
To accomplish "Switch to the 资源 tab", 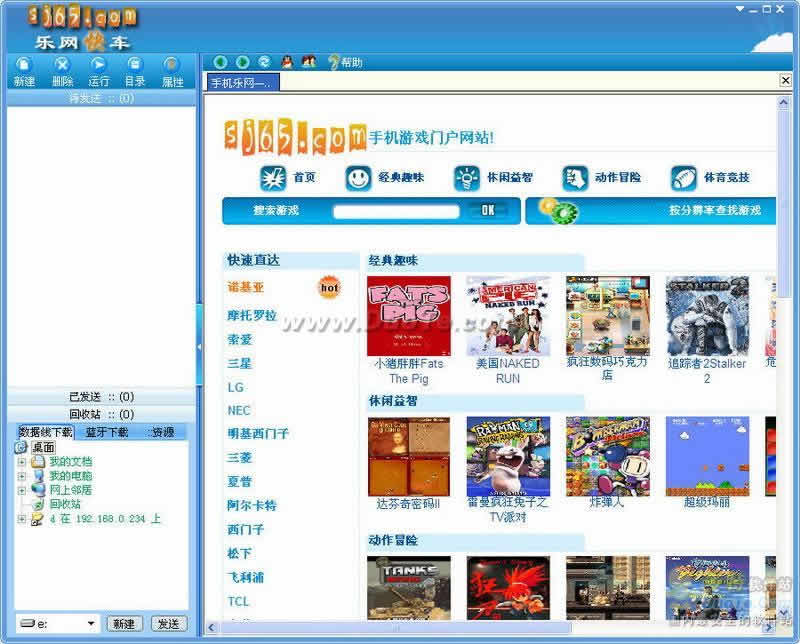I will tap(163, 432).
